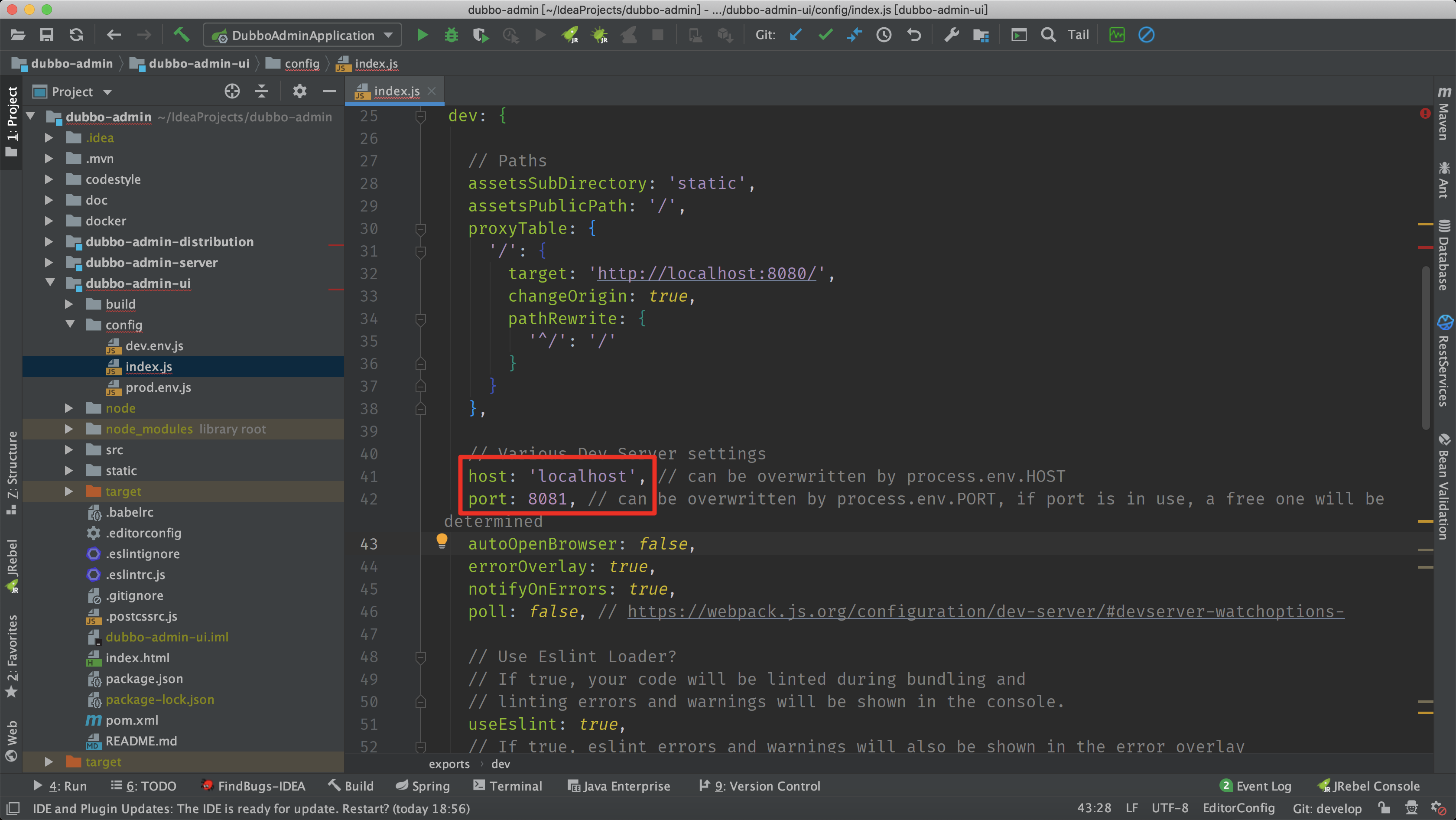Follow the http://localhost:8080/ link

(x=706, y=273)
